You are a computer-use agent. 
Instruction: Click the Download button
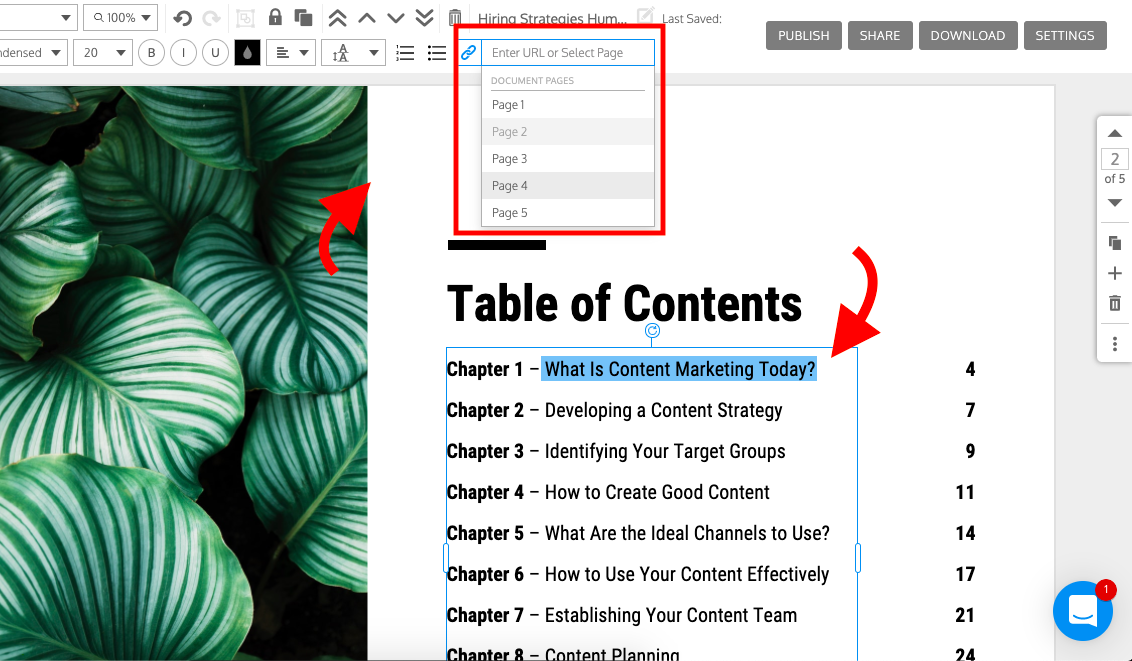pos(967,35)
